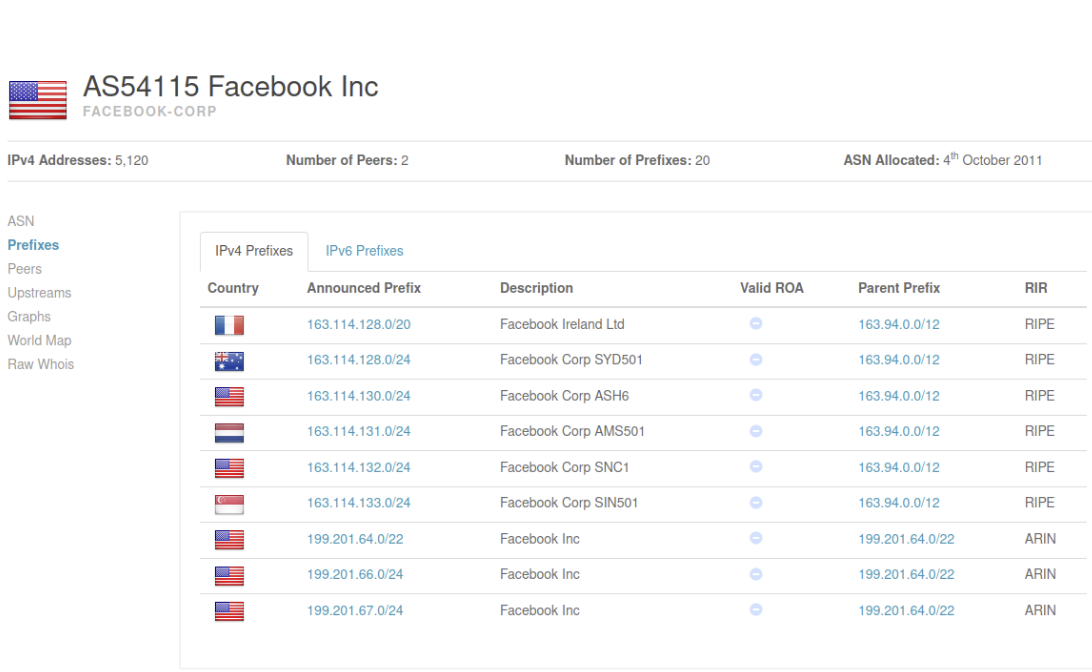Image resolution: width=1092 pixels, height=672 pixels.
Task: Show the World Map section
Action: pos(39,341)
